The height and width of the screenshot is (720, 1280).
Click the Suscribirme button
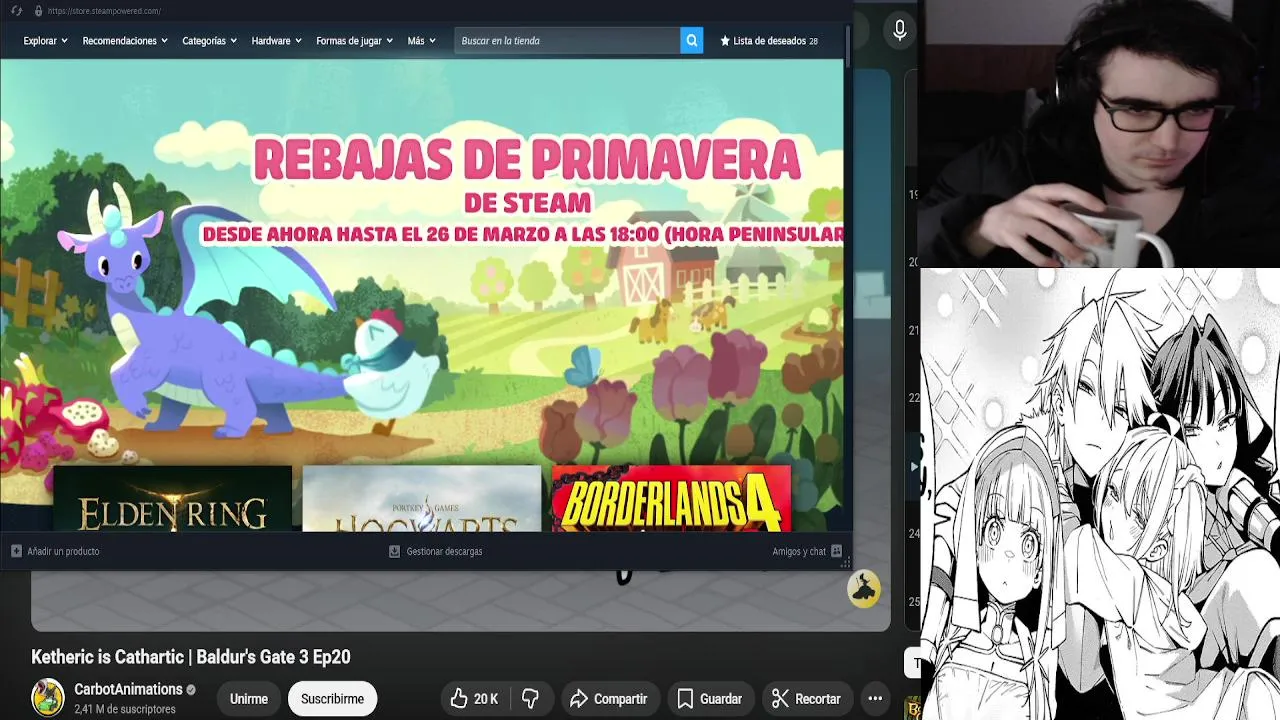pyautogui.click(x=332, y=699)
